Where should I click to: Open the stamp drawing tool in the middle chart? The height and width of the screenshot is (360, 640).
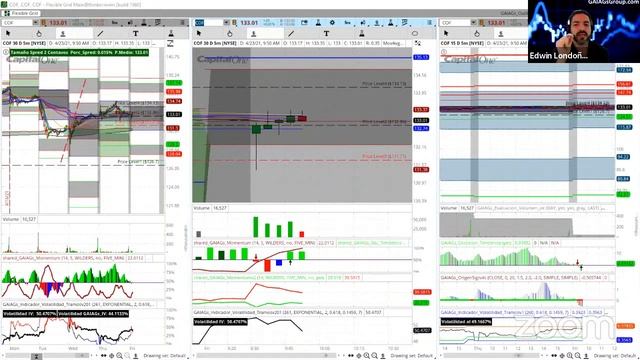click(x=362, y=33)
